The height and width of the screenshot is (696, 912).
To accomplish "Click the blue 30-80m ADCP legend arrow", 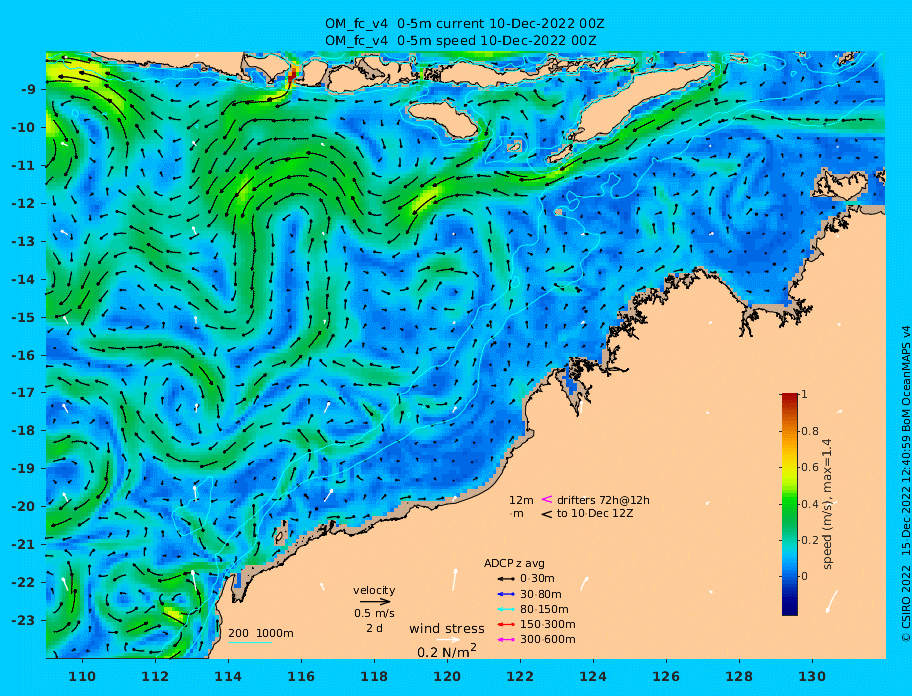I will click(x=506, y=594).
